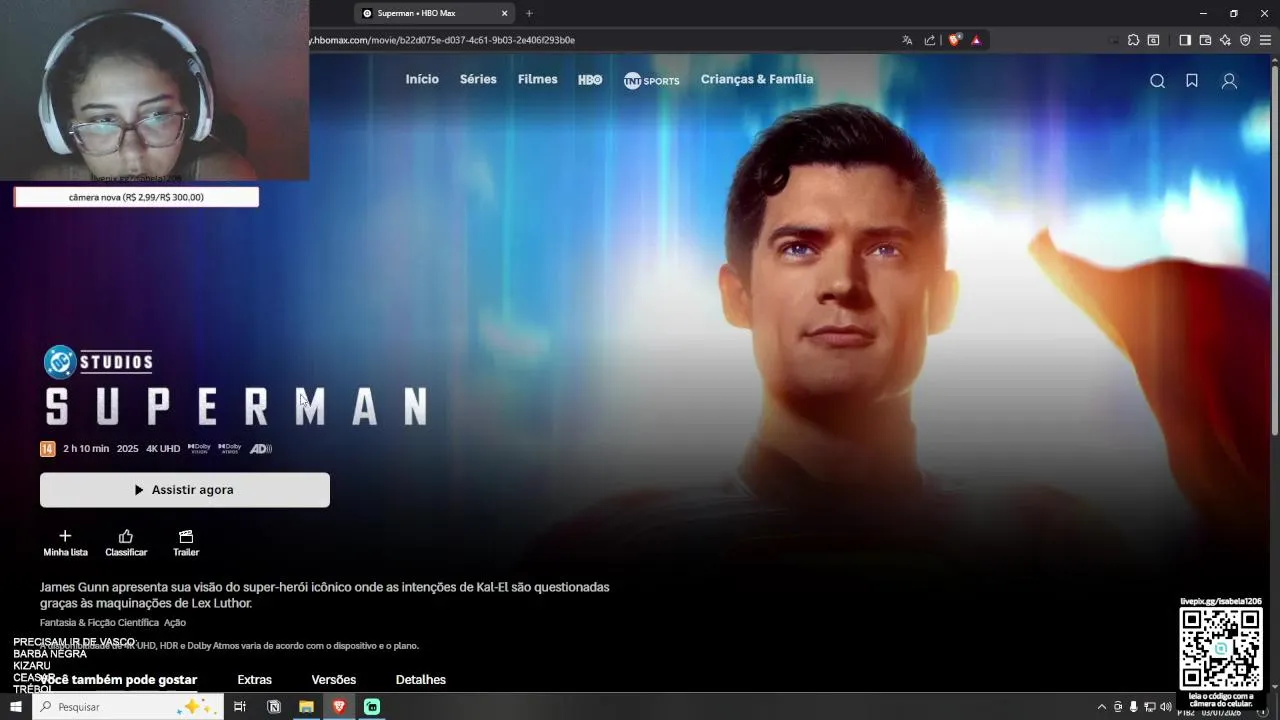Click the taskbar volume speaker icon
Image resolution: width=1280 pixels, height=720 pixels.
pos(1166,707)
